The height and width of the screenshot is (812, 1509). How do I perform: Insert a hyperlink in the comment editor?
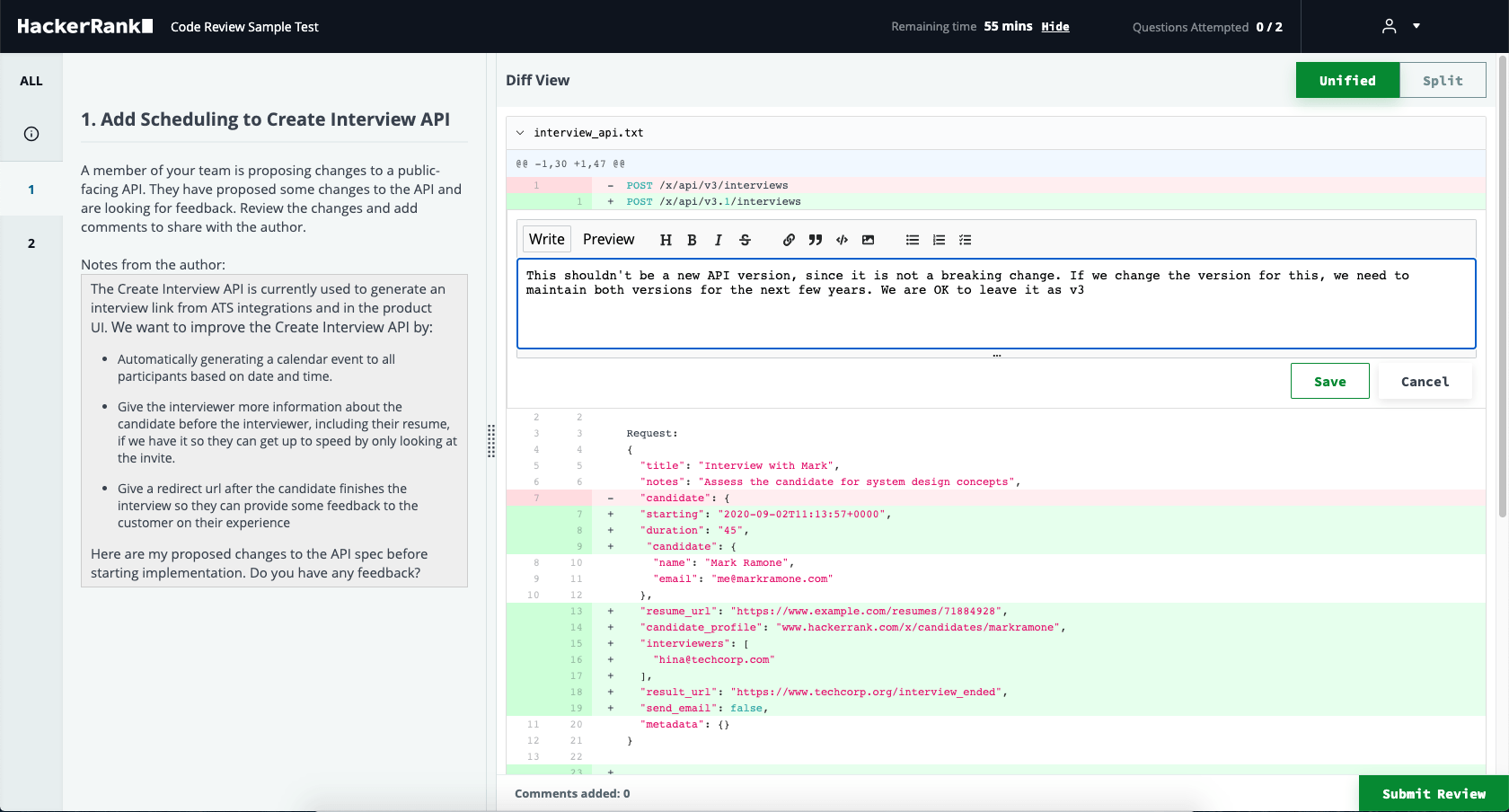(x=789, y=240)
